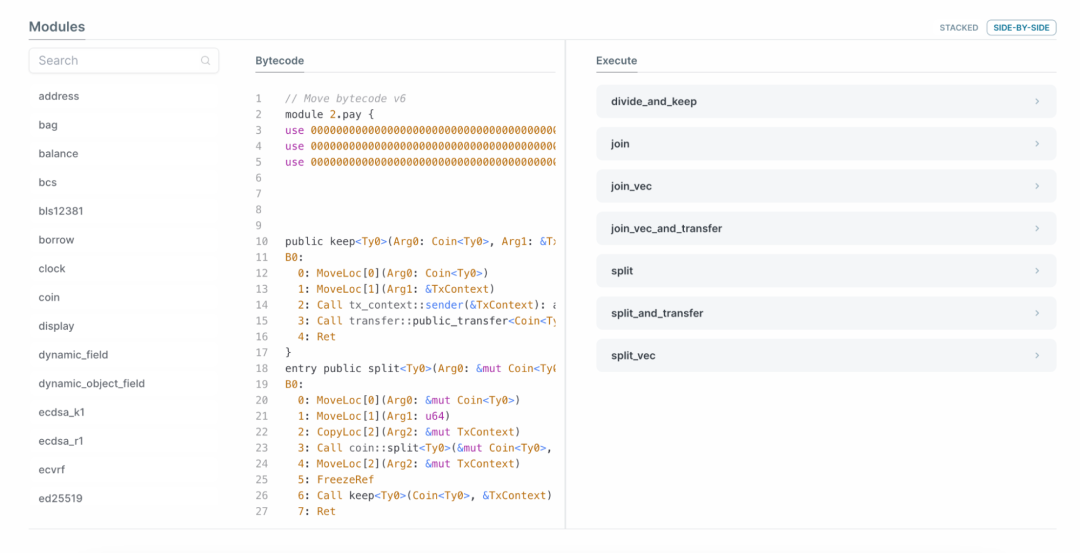The width and height of the screenshot is (1080, 553).
Task: Open the Execute tab
Action: tap(616, 61)
